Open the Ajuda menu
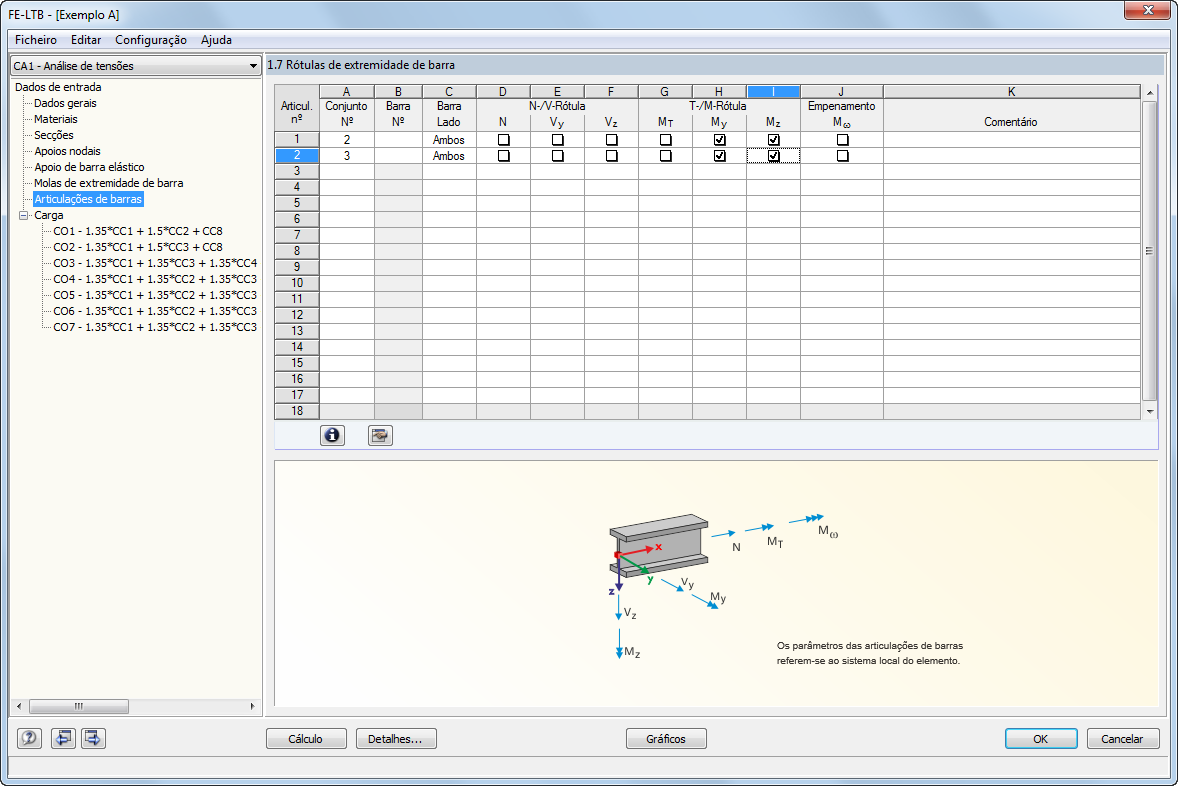 (216, 40)
